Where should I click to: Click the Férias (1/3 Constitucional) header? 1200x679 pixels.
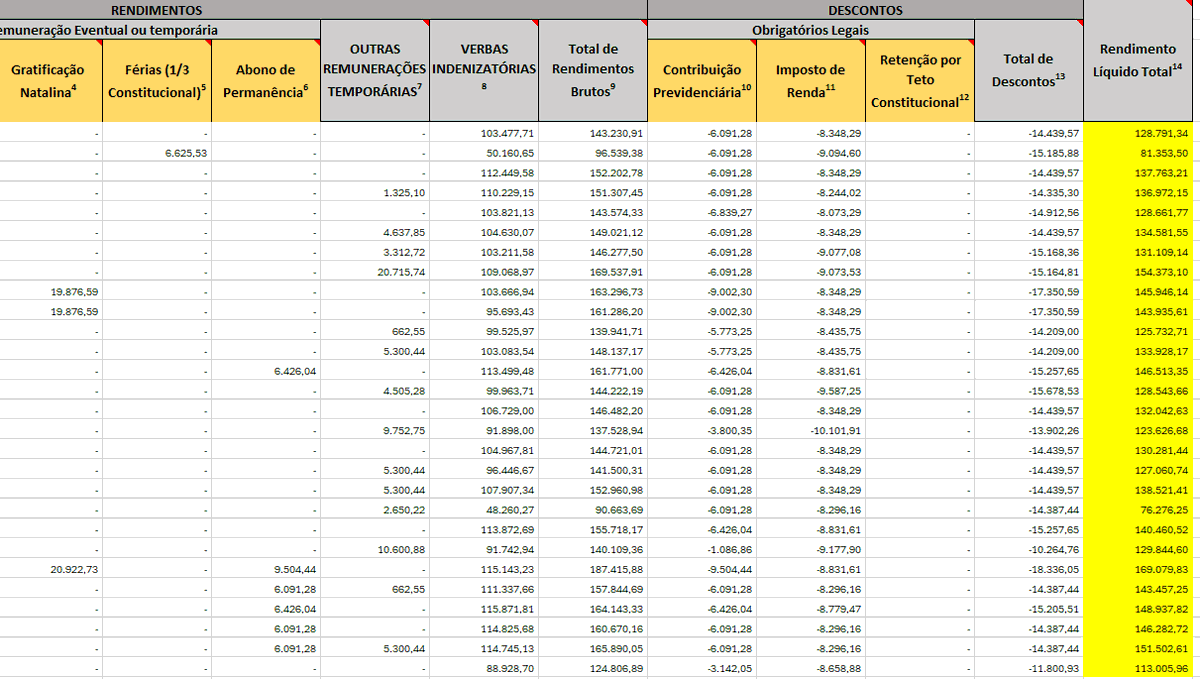157,81
